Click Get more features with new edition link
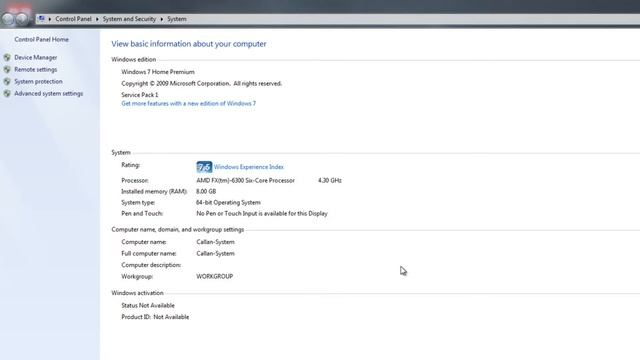This screenshot has height=360, width=640. (189, 104)
